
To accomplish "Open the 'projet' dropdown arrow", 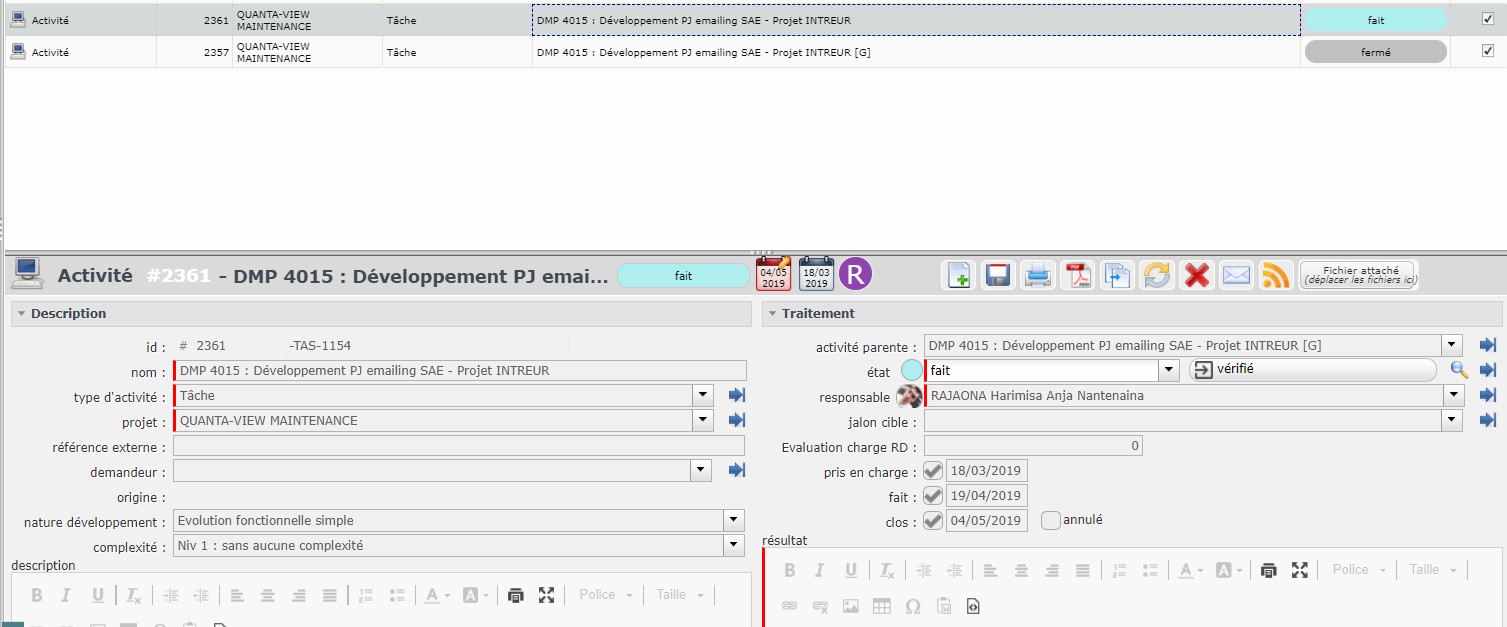I will (703, 420).
